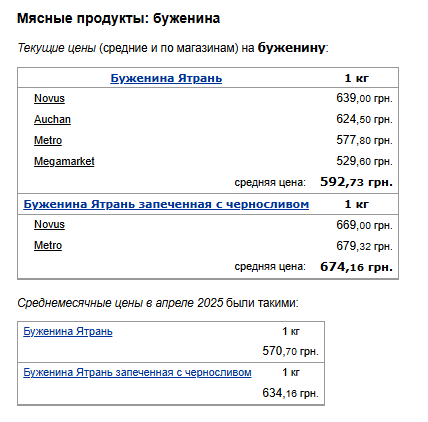Viewport: 428px width, 422px height.
Task: Click the average price 592,73 грн
Action: click(x=356, y=182)
